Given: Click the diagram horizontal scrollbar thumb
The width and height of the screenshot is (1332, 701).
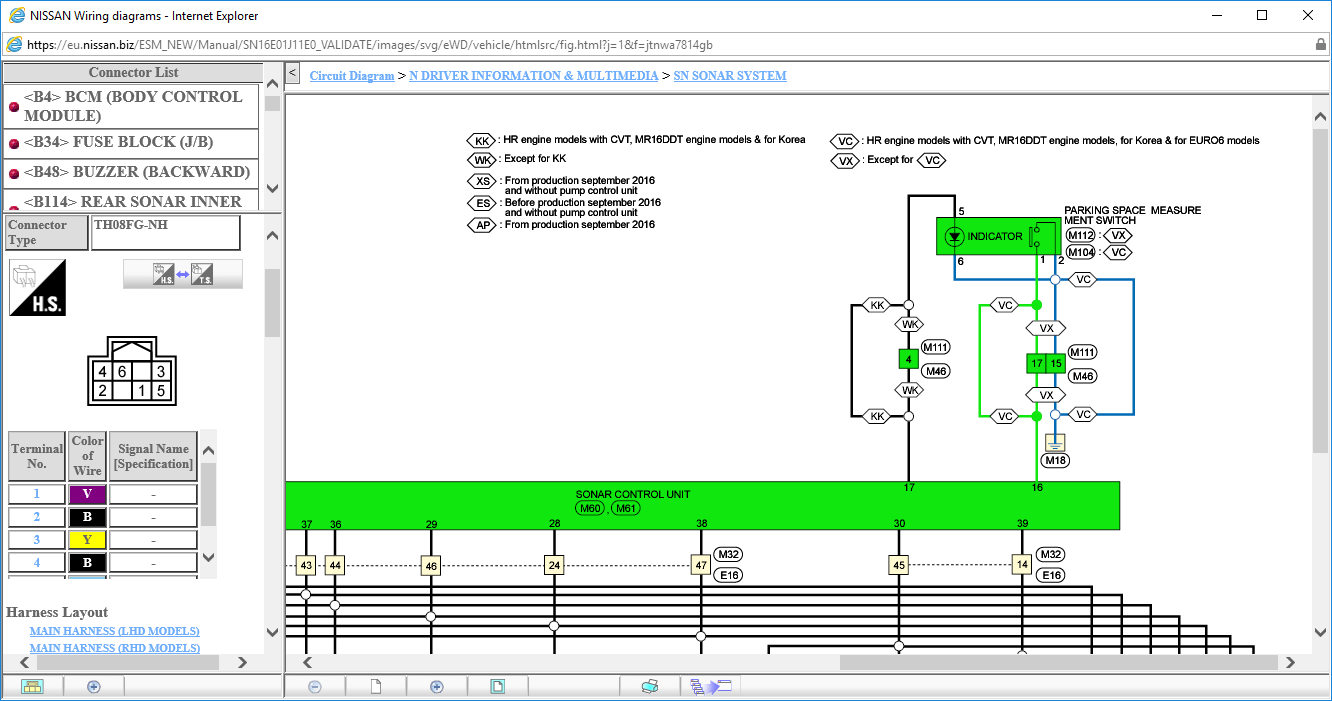Looking at the screenshot, I should [1059, 662].
